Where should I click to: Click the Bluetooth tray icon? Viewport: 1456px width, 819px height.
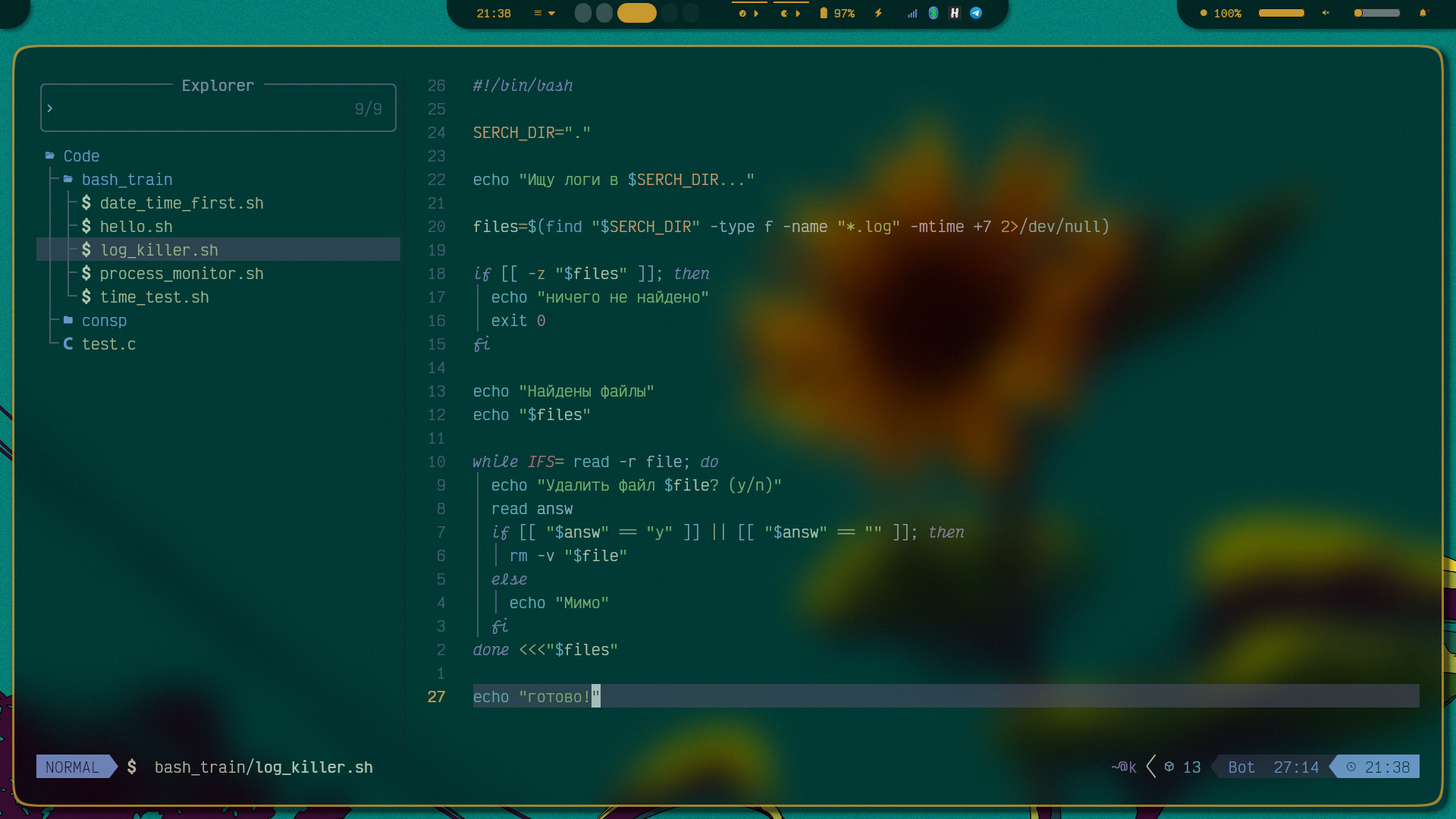coord(934,13)
